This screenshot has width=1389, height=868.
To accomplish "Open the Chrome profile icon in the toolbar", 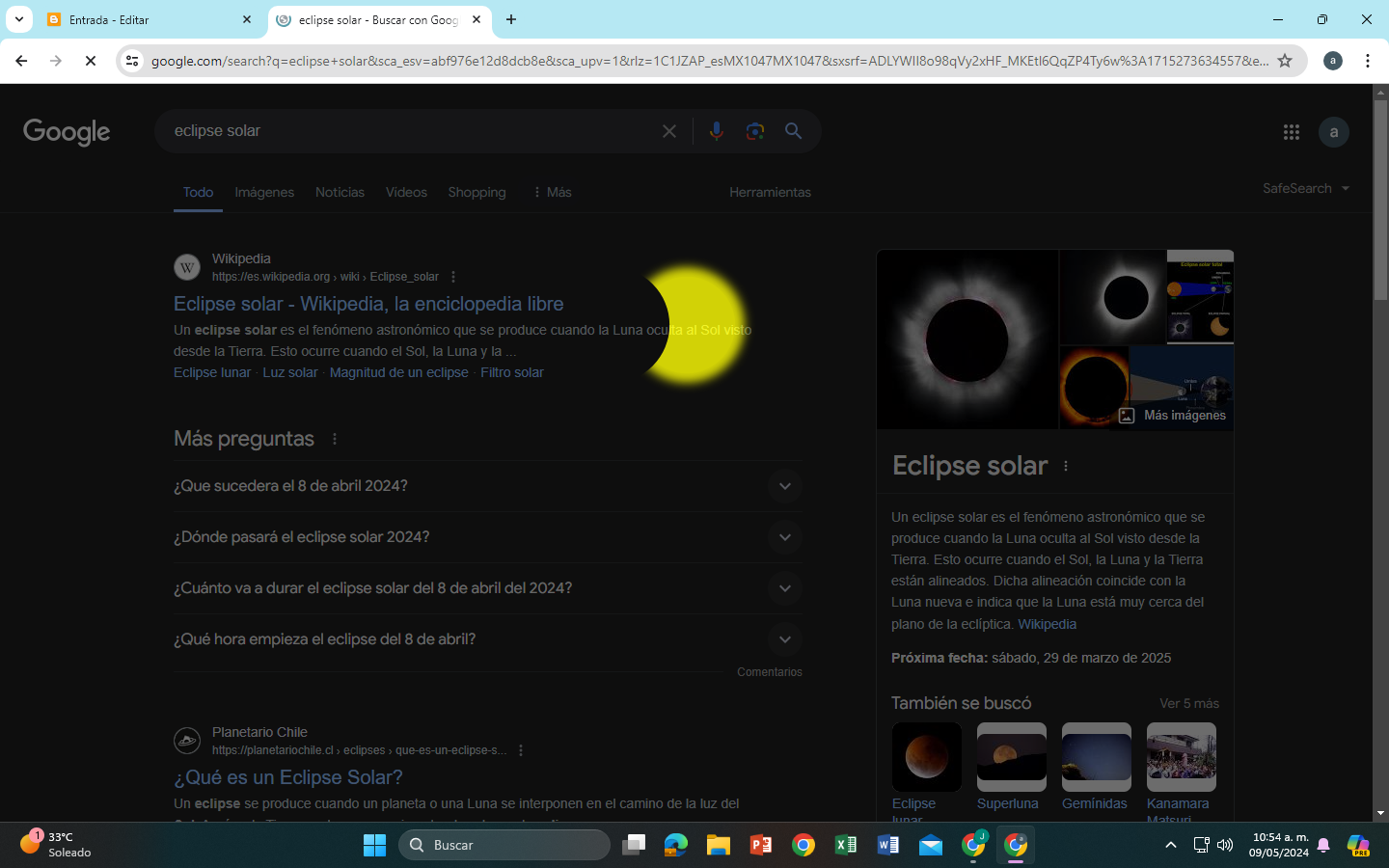I will tap(1333, 61).
